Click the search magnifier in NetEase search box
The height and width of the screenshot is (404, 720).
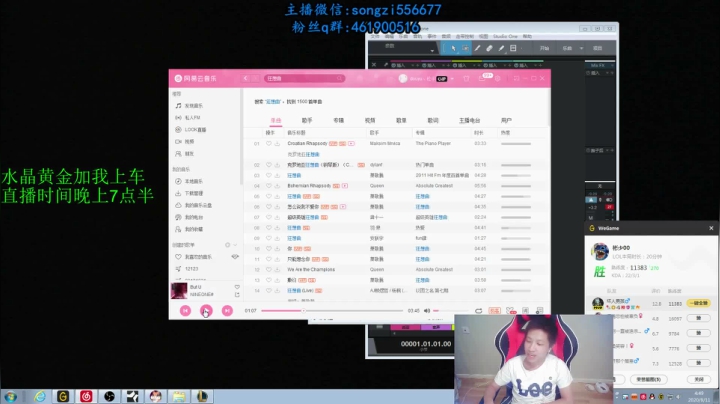click(339, 79)
